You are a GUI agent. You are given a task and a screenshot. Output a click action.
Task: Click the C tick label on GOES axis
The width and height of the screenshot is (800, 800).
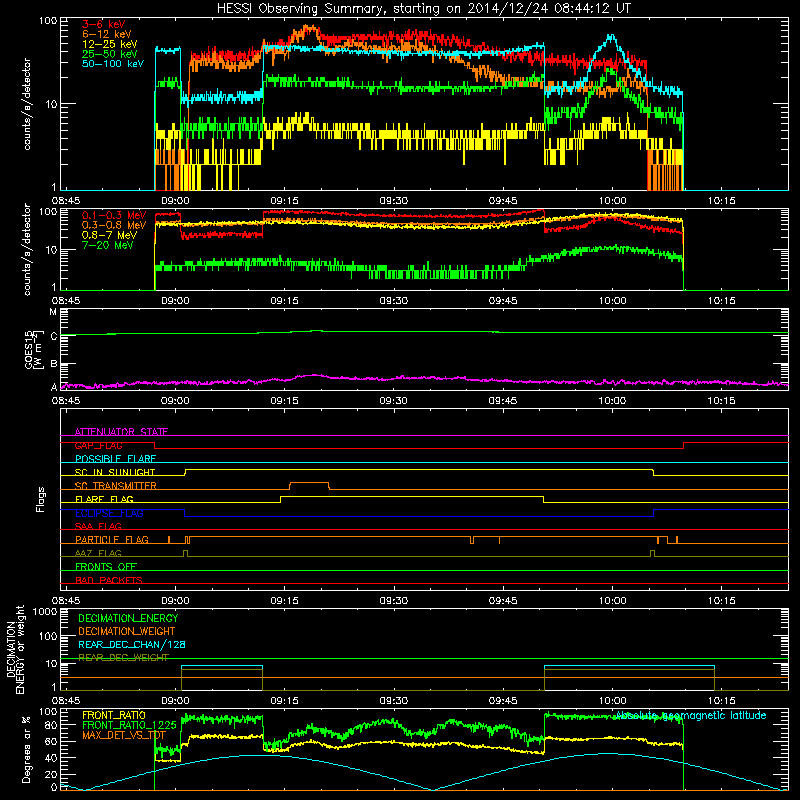tap(54, 337)
